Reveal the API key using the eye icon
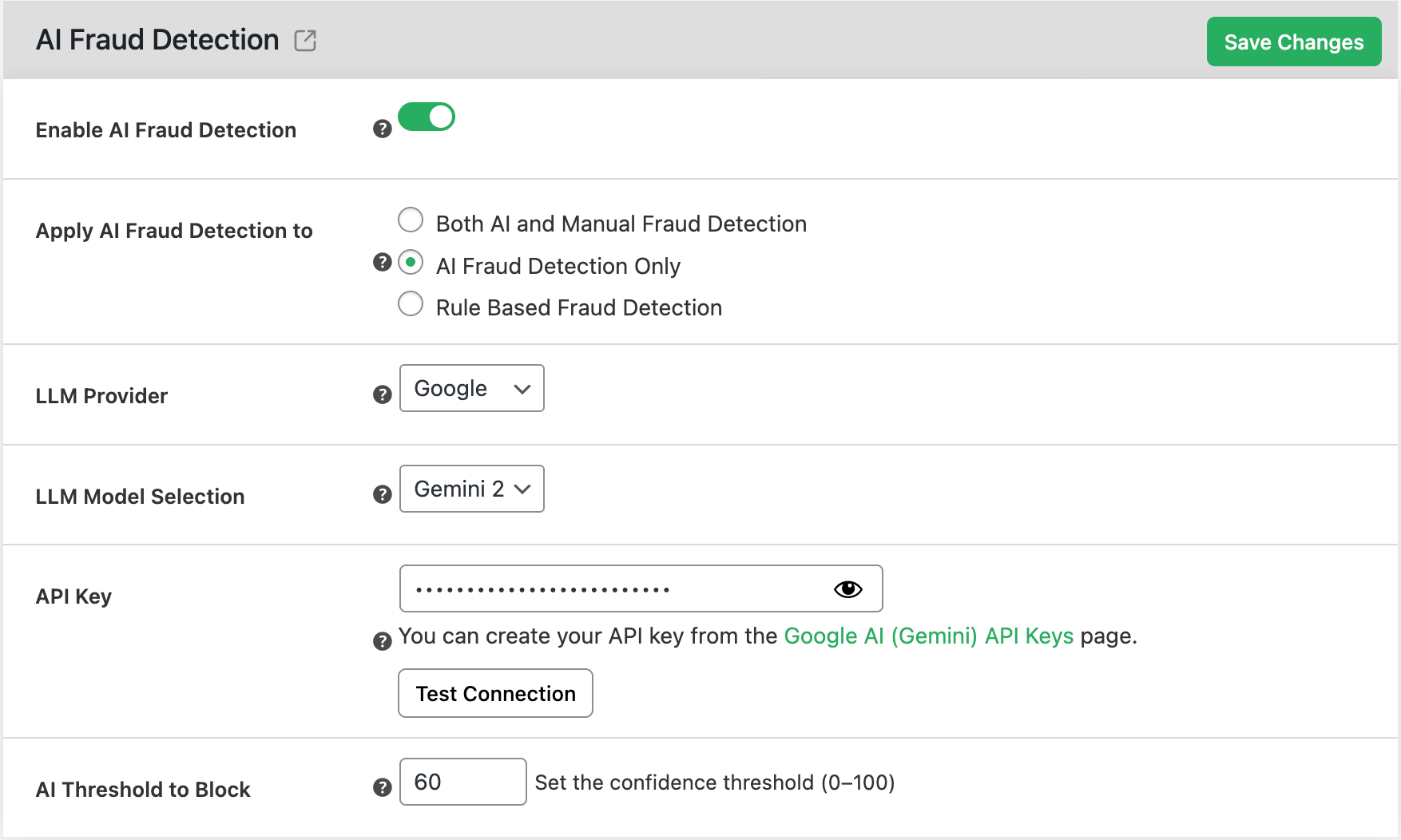This screenshot has width=1401, height=840. point(848,588)
